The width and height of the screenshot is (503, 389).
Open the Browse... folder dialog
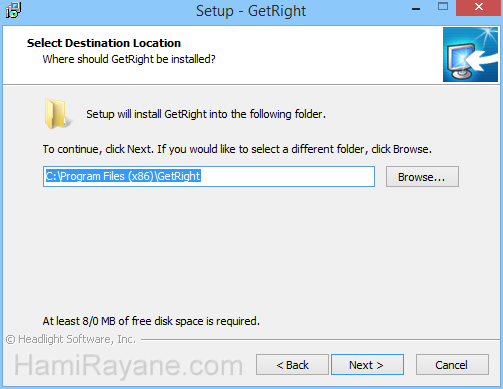pos(422,177)
